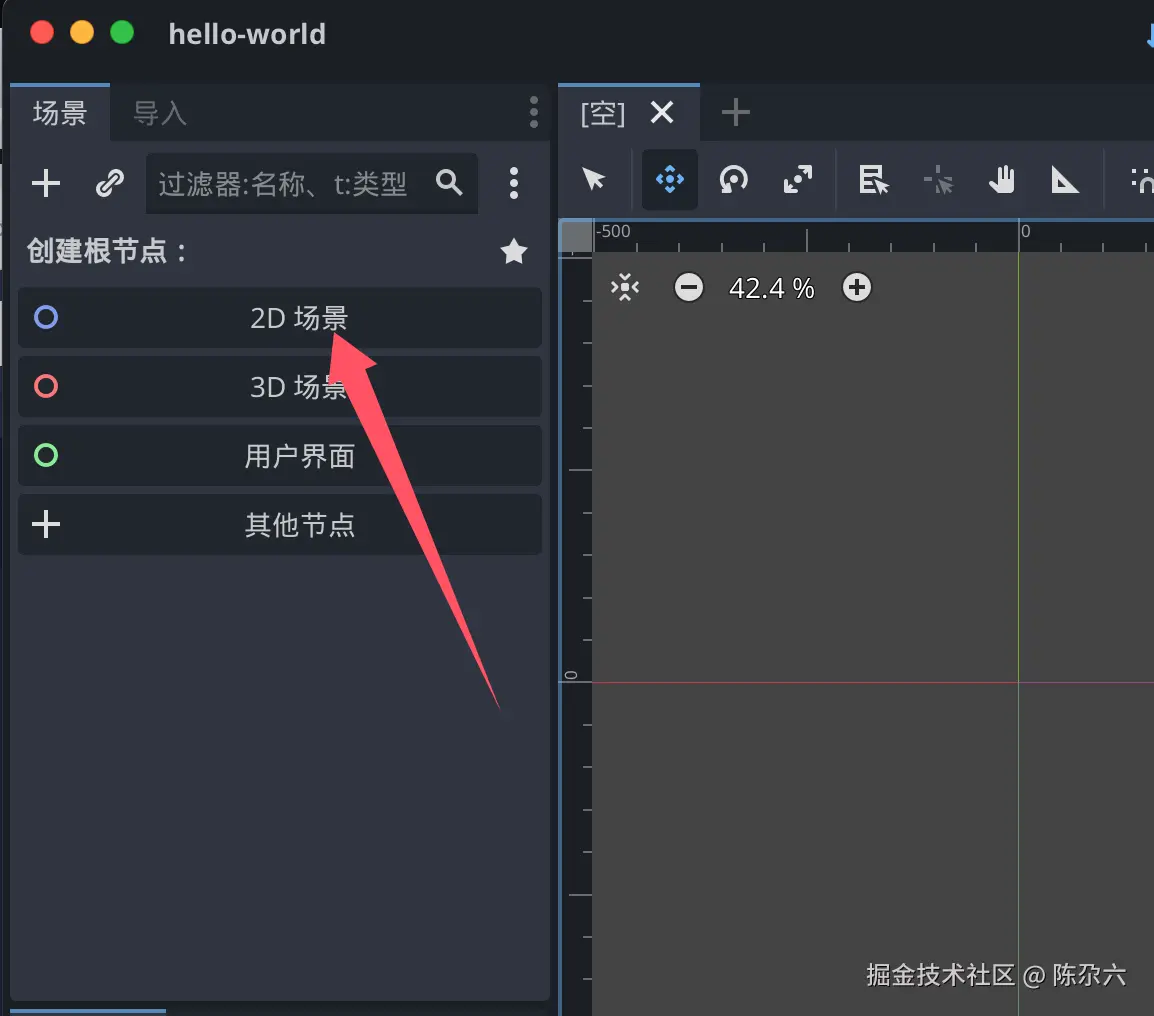1154x1016 pixels.
Task: Select the 场景 tab
Action: tap(60, 113)
